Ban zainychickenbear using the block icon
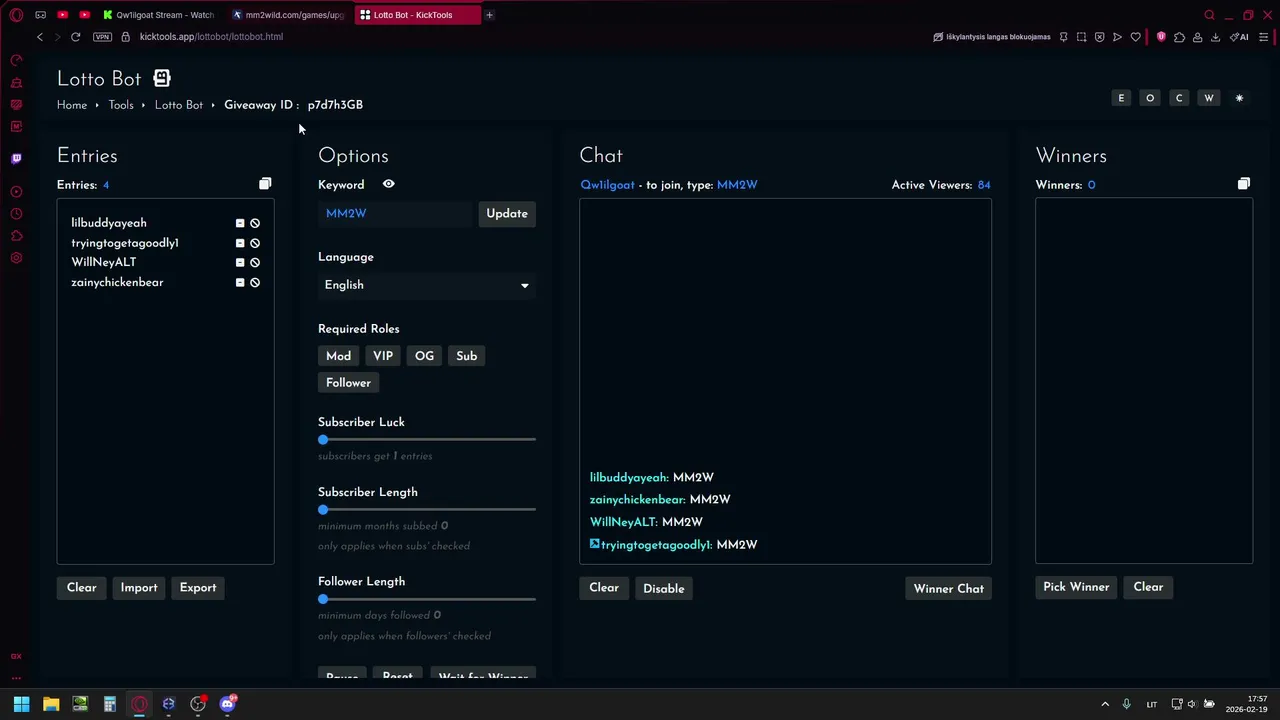1280x720 pixels. pyautogui.click(x=255, y=282)
